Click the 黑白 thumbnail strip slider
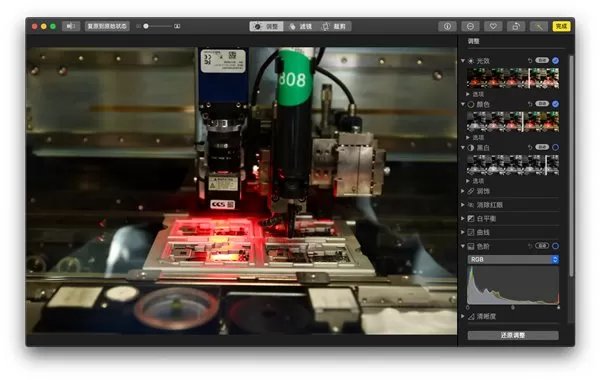This screenshot has width=600, height=380. [513, 165]
